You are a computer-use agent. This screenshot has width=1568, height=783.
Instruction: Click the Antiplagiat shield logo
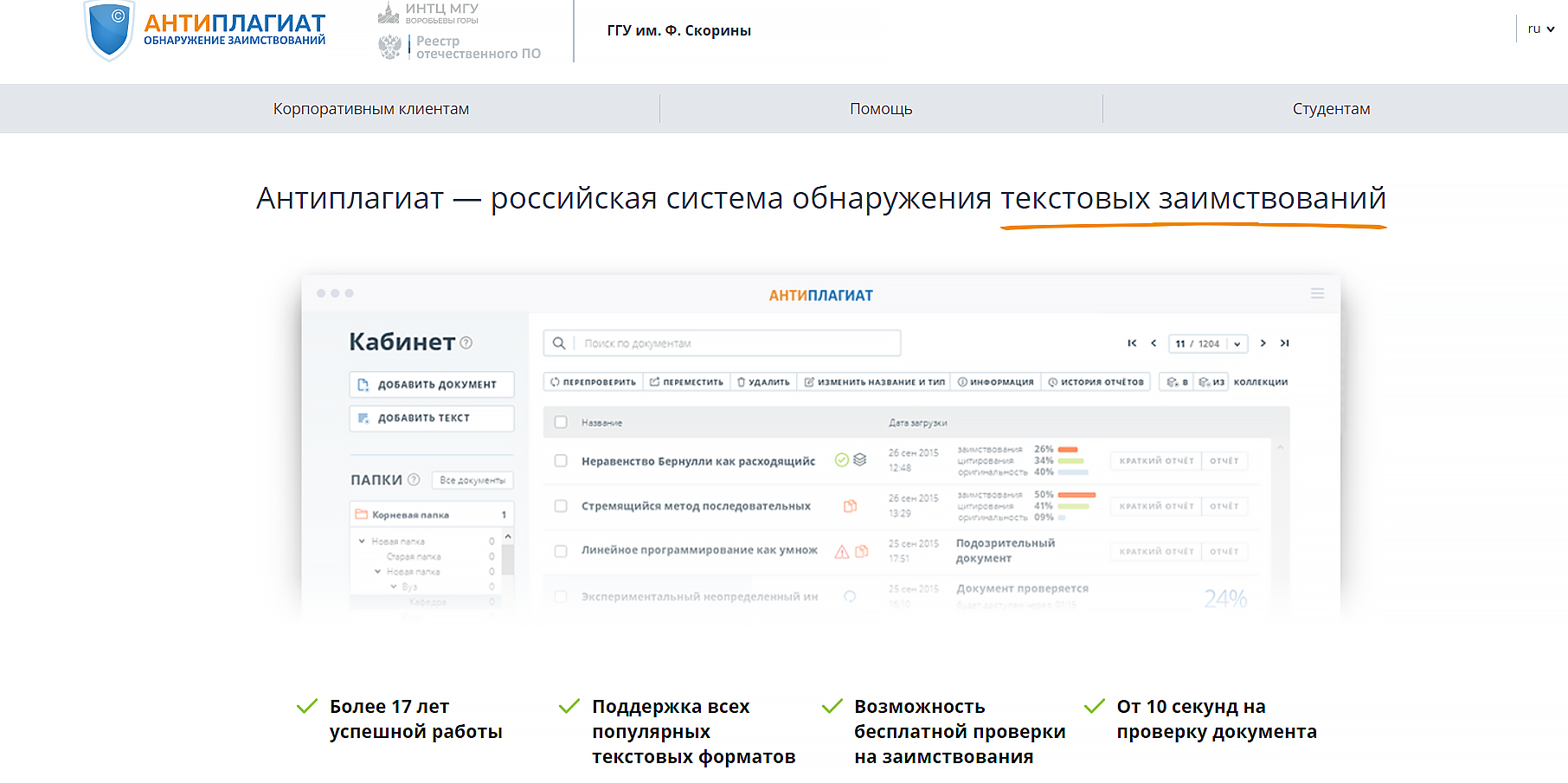point(109,30)
